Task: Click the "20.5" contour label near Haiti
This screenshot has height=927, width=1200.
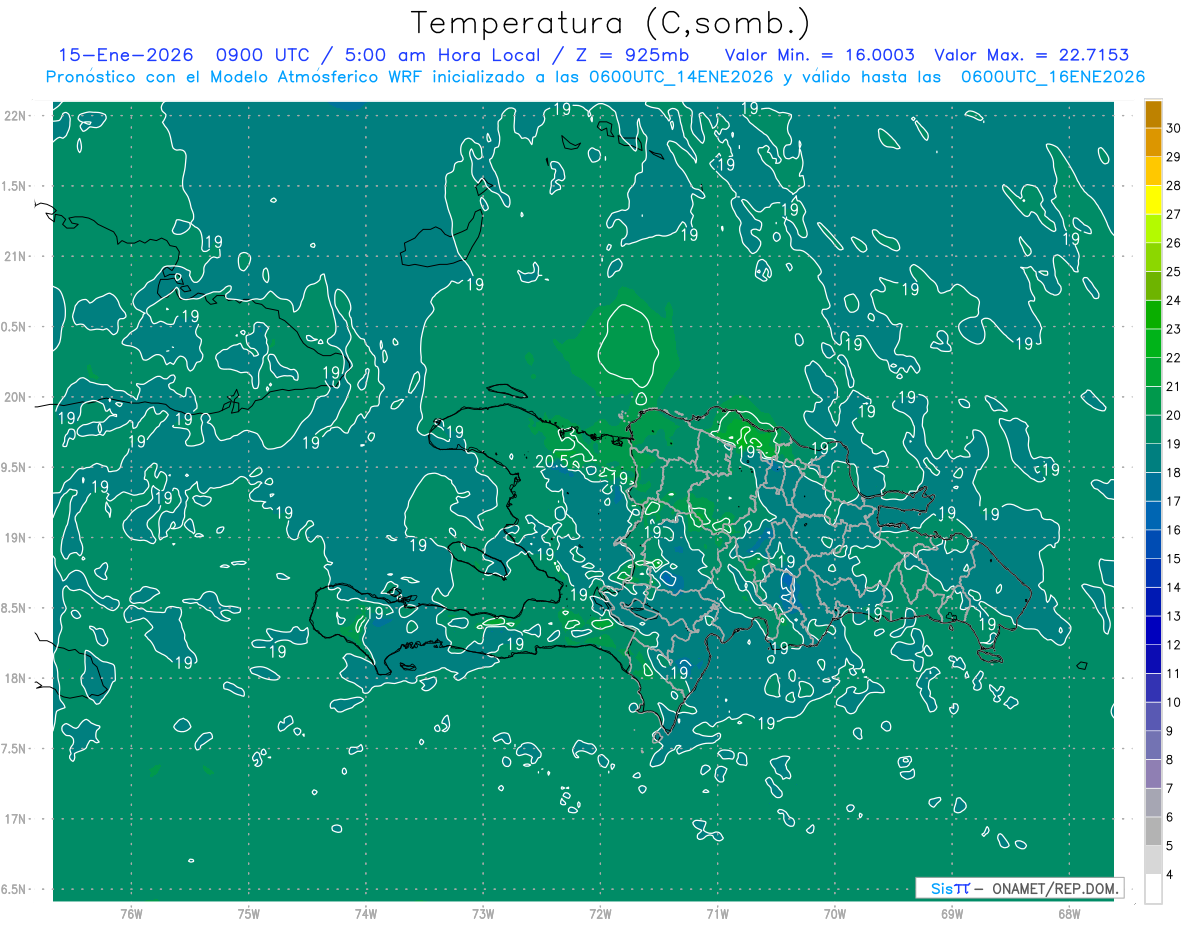Action: (552, 461)
